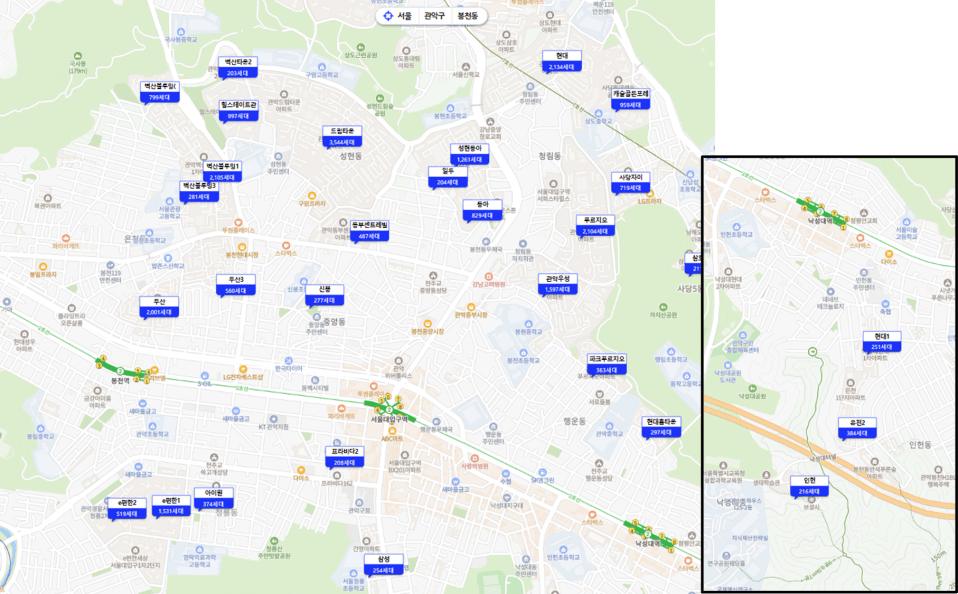This screenshot has height=594, width=958.
Task: Click the 상도근린공원 park icon
Action: point(360,46)
